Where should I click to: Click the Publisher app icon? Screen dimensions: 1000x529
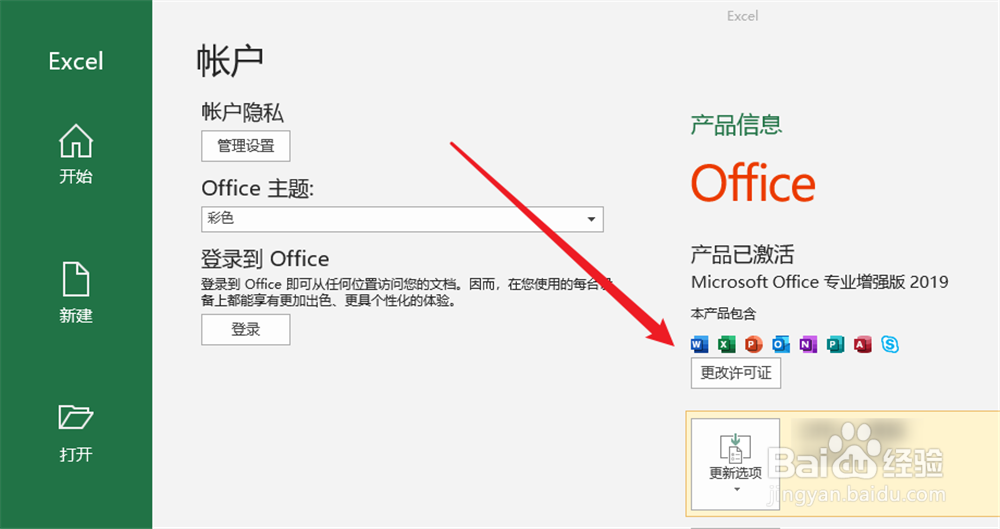coord(835,345)
